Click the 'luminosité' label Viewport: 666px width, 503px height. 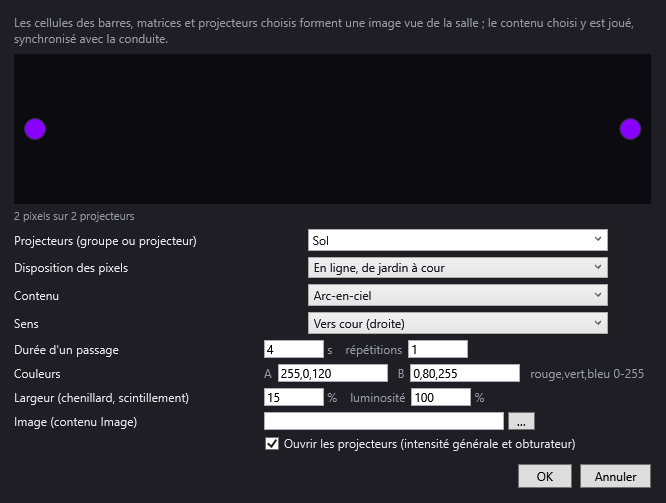tap(378, 398)
